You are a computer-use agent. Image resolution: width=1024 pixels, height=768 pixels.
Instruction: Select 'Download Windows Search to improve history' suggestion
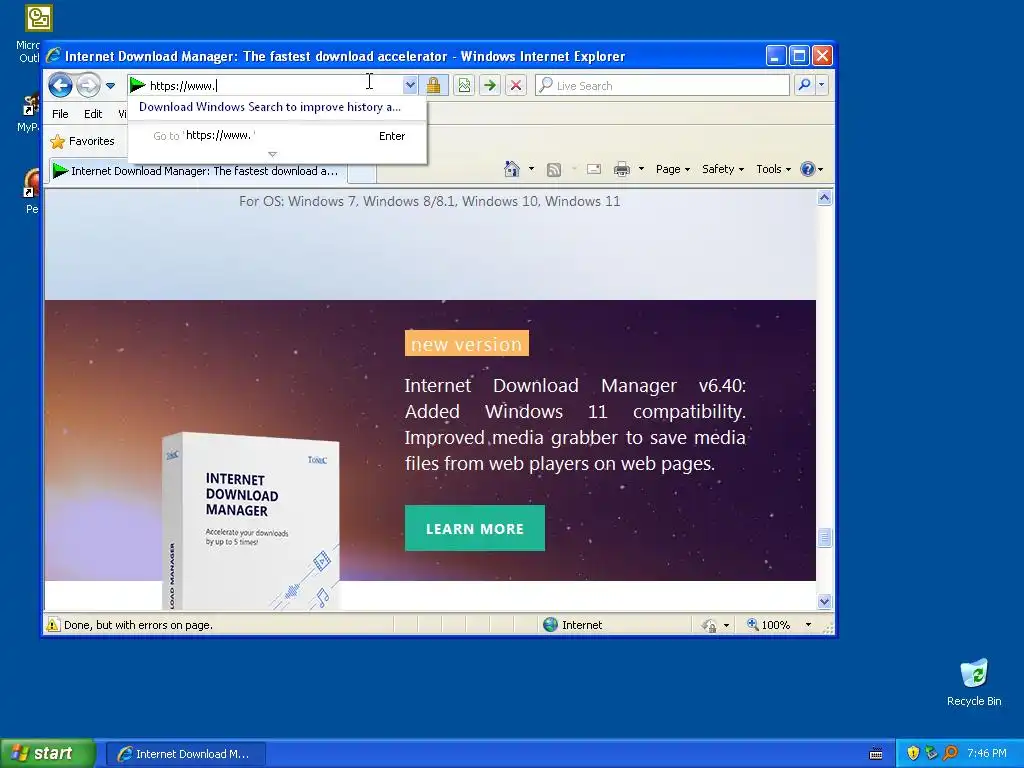[270, 107]
